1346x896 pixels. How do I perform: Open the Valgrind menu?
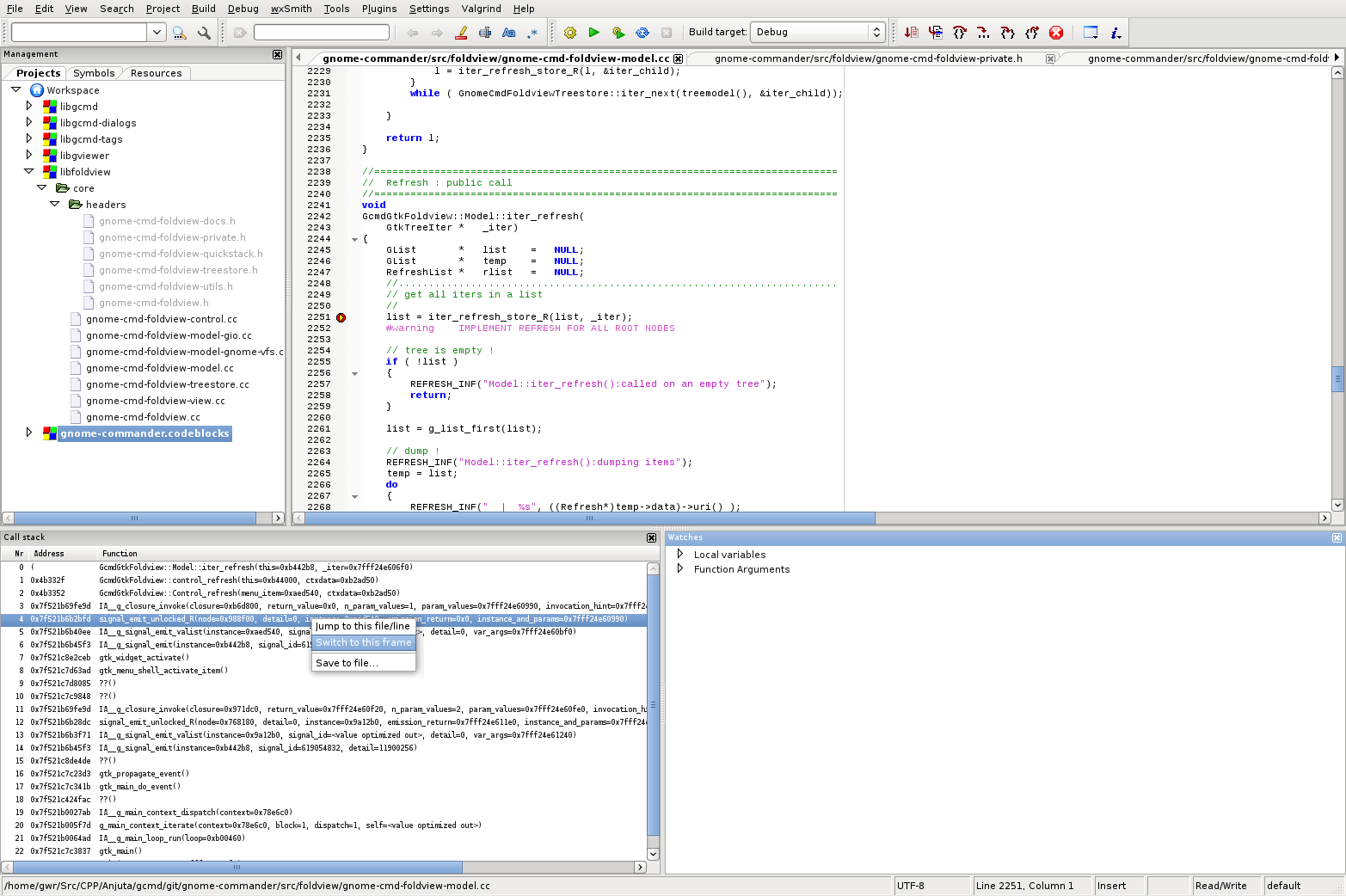click(x=481, y=9)
